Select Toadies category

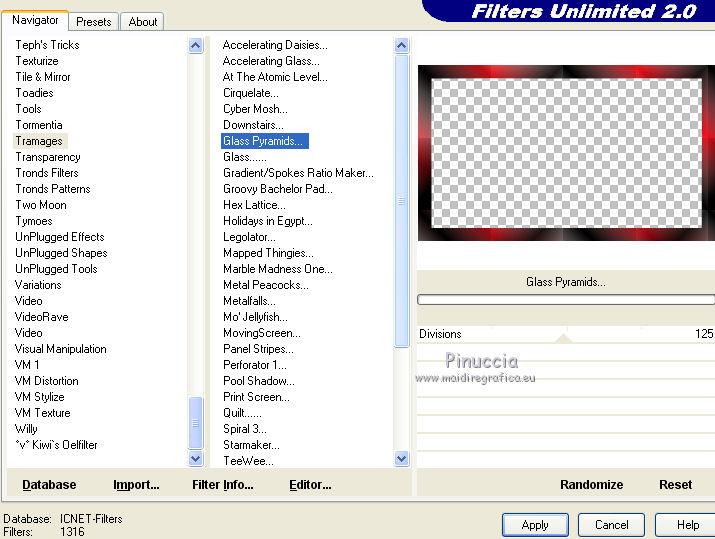click(x=34, y=93)
